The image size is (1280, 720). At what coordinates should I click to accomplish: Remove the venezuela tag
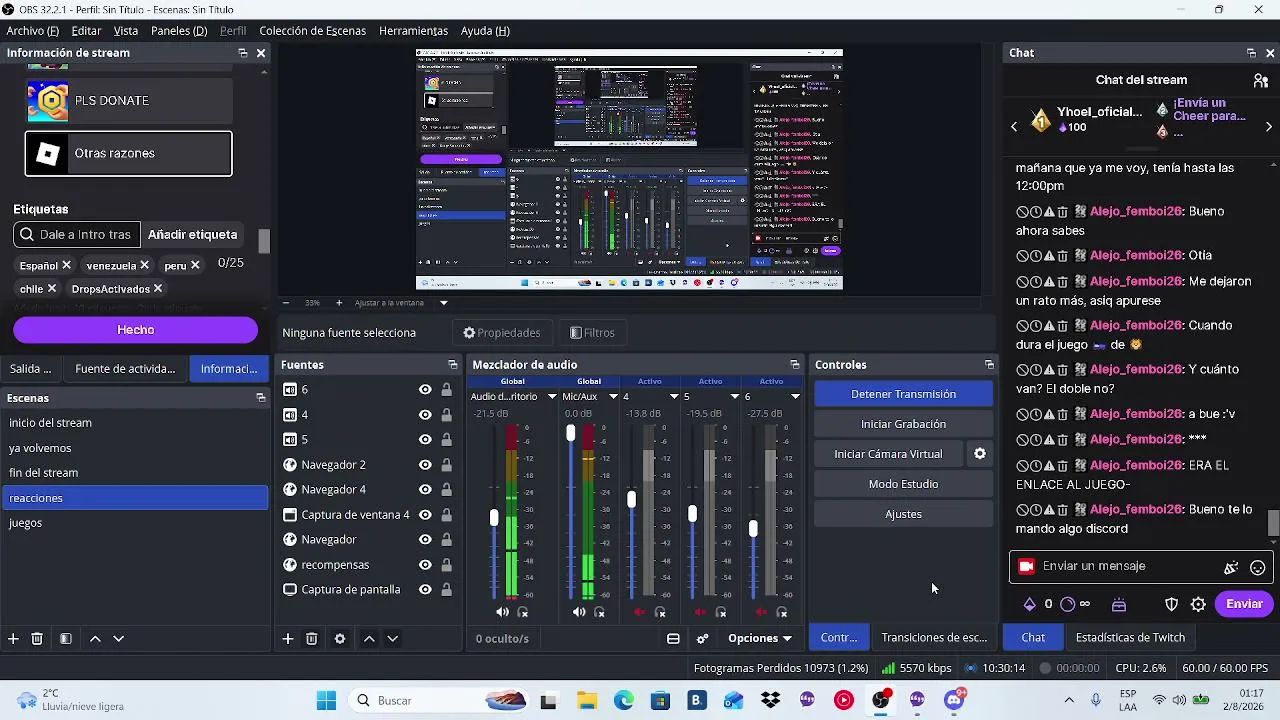(x=144, y=265)
